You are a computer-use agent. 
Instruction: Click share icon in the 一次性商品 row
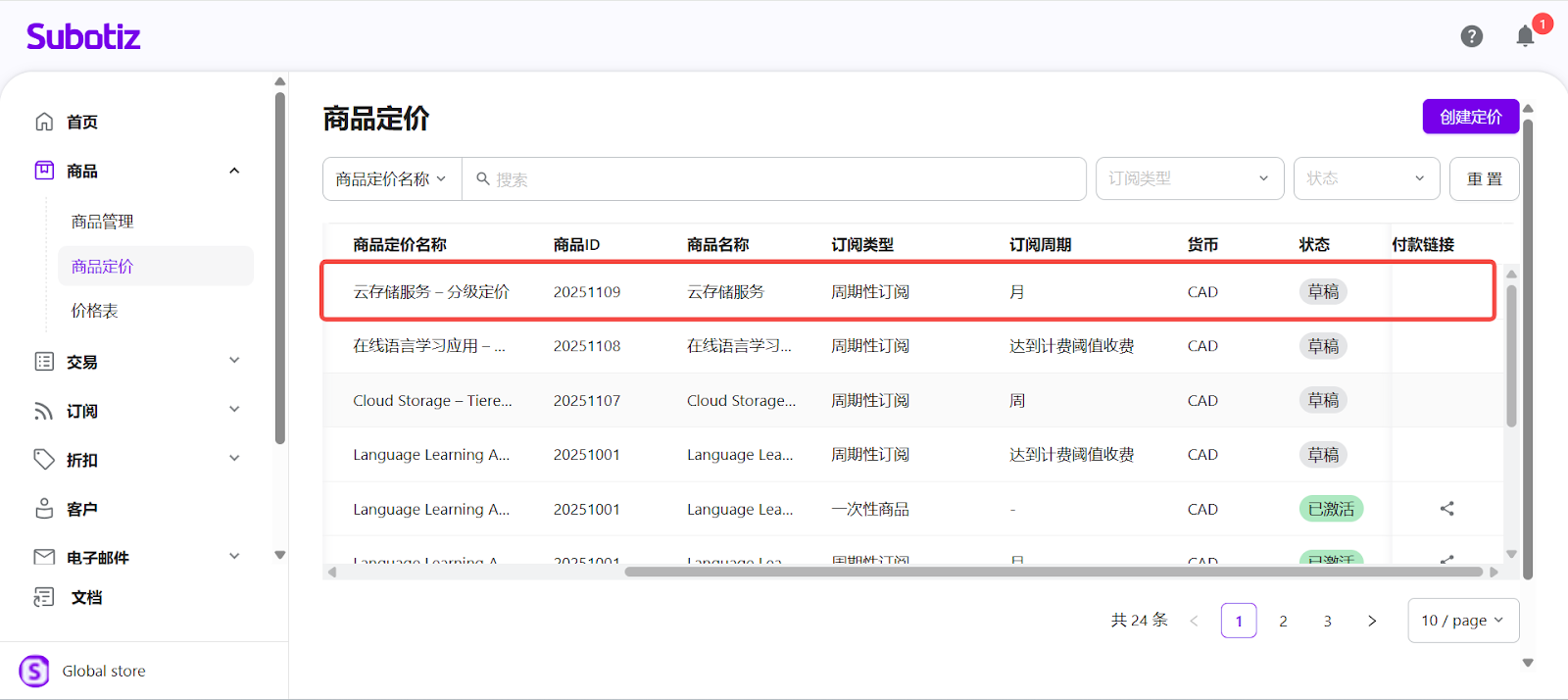[x=1446, y=509]
